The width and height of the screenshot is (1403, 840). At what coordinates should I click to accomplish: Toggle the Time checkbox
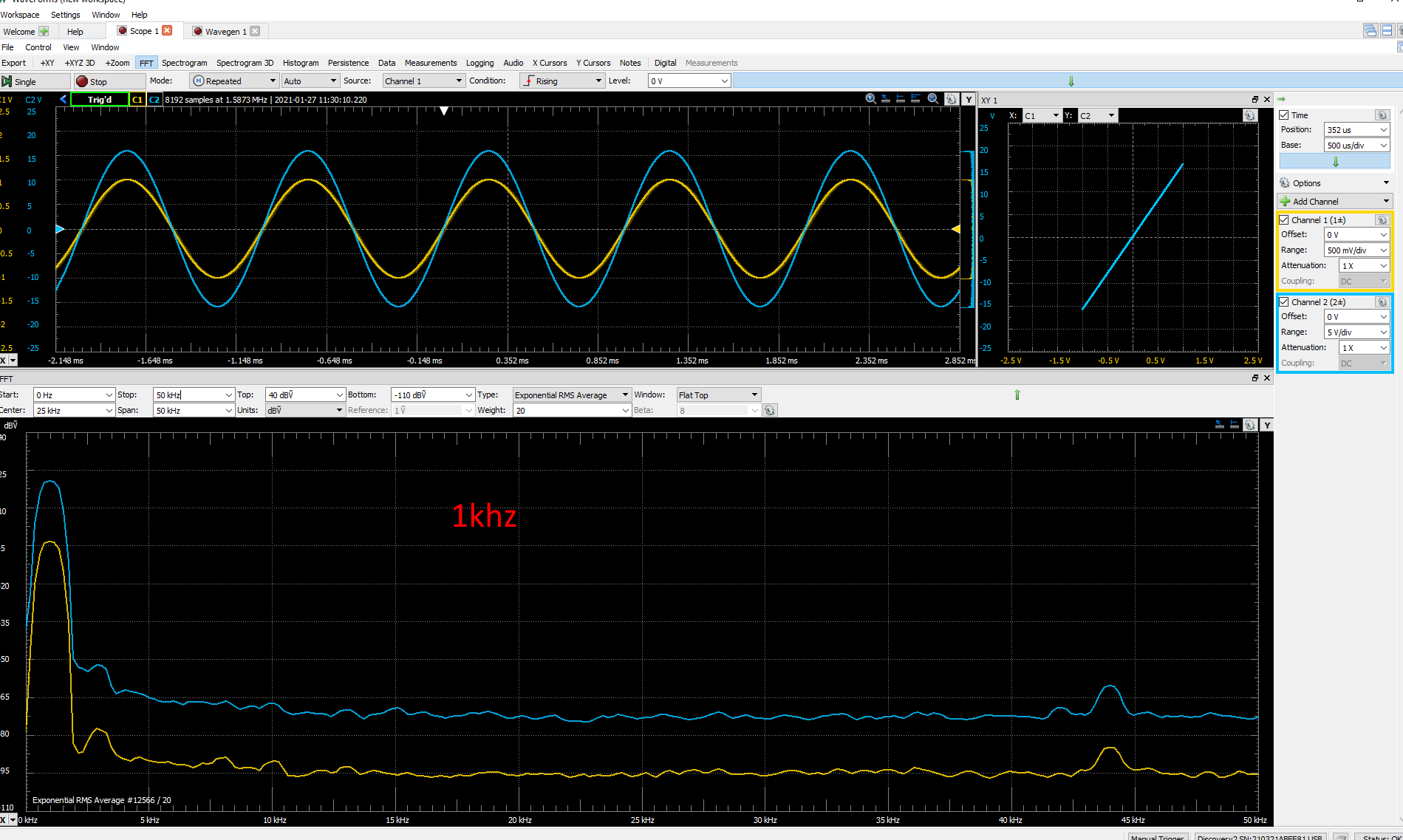coord(1284,115)
